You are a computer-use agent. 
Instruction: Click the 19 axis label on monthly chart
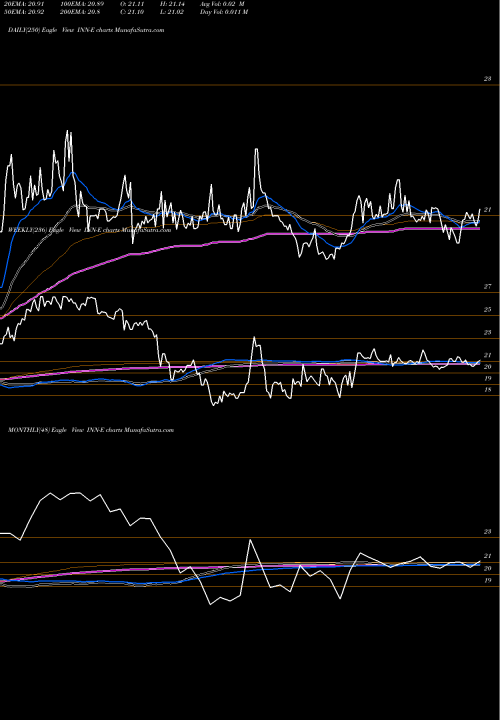tap(488, 580)
